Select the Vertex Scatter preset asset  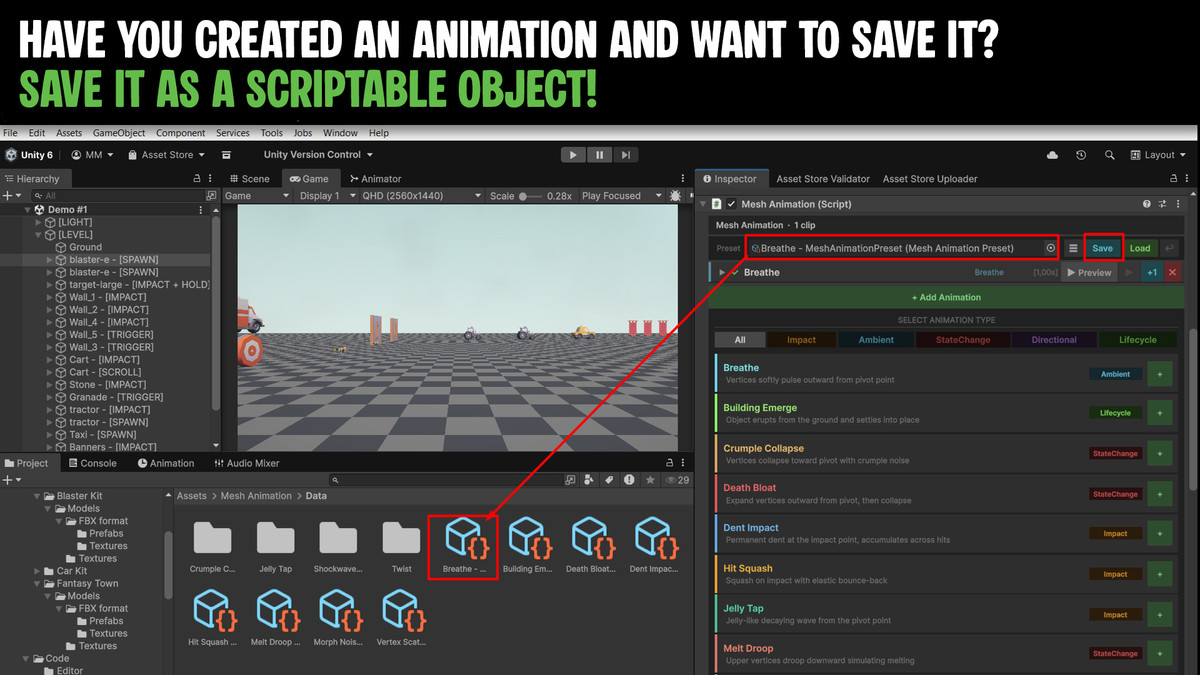(x=401, y=619)
